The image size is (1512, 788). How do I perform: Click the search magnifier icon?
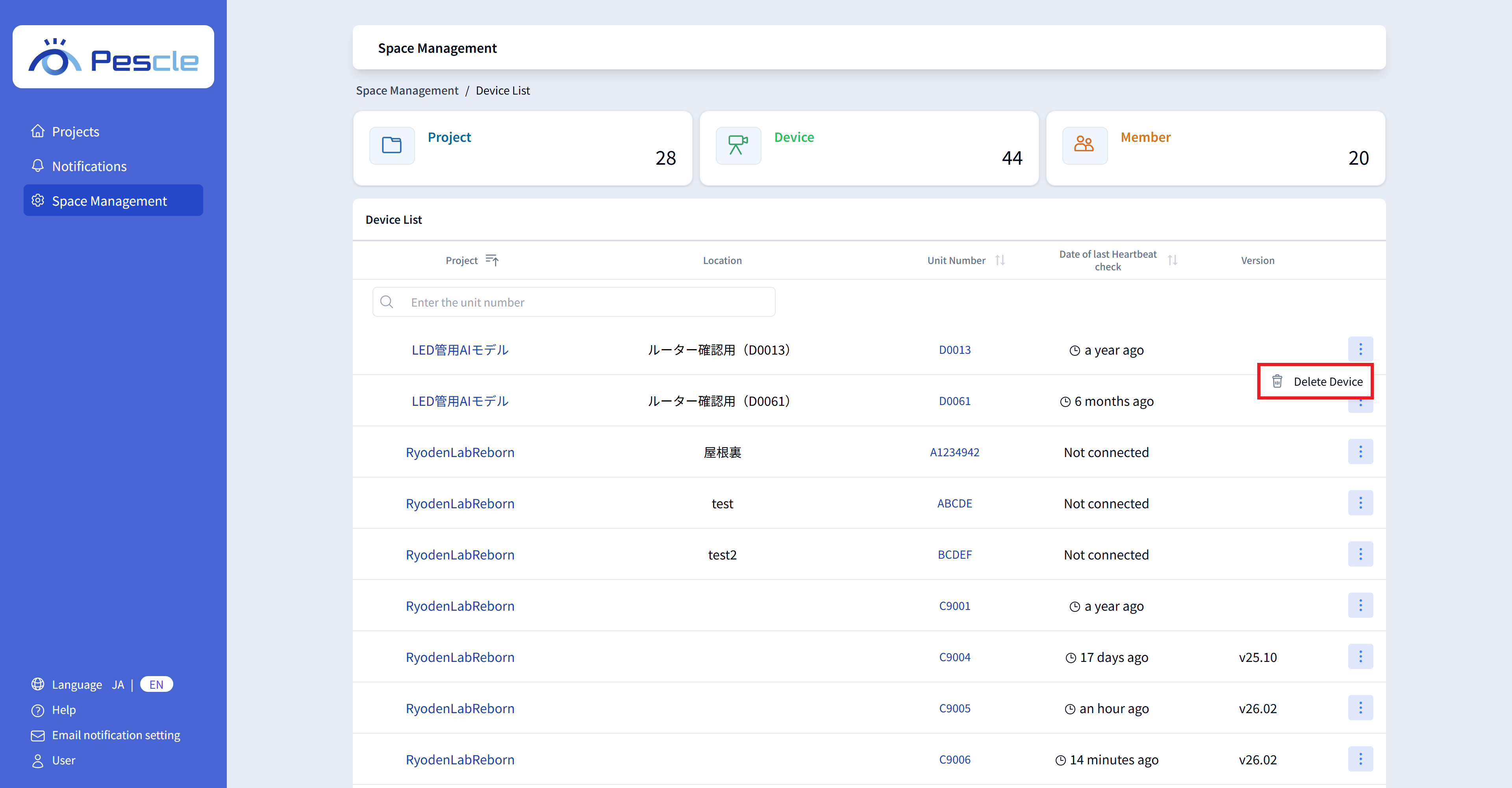387,302
